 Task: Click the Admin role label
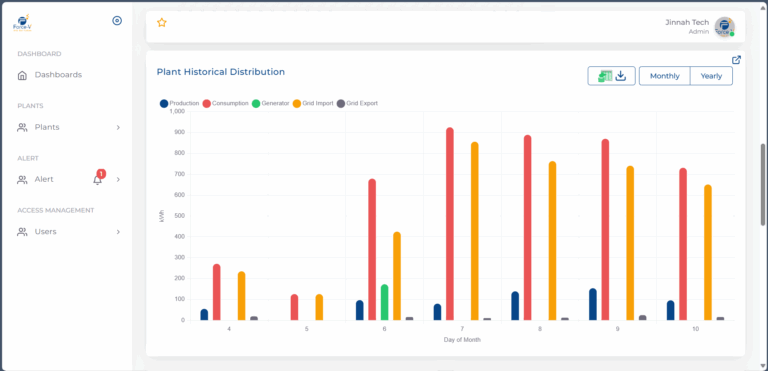(x=698, y=31)
